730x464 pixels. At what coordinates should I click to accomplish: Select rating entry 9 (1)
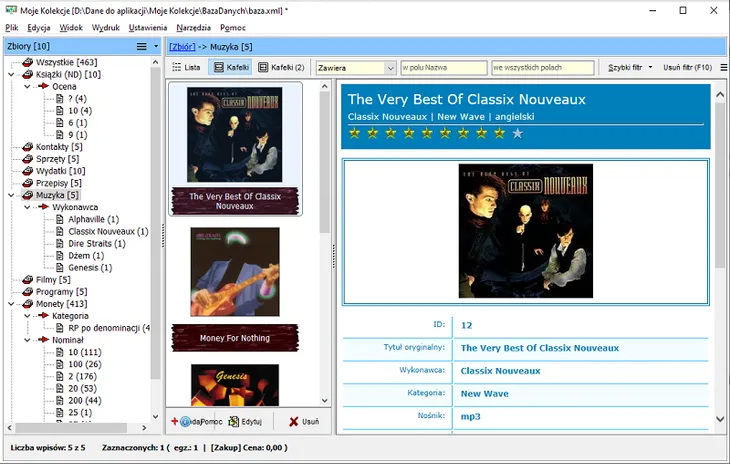click(77, 135)
